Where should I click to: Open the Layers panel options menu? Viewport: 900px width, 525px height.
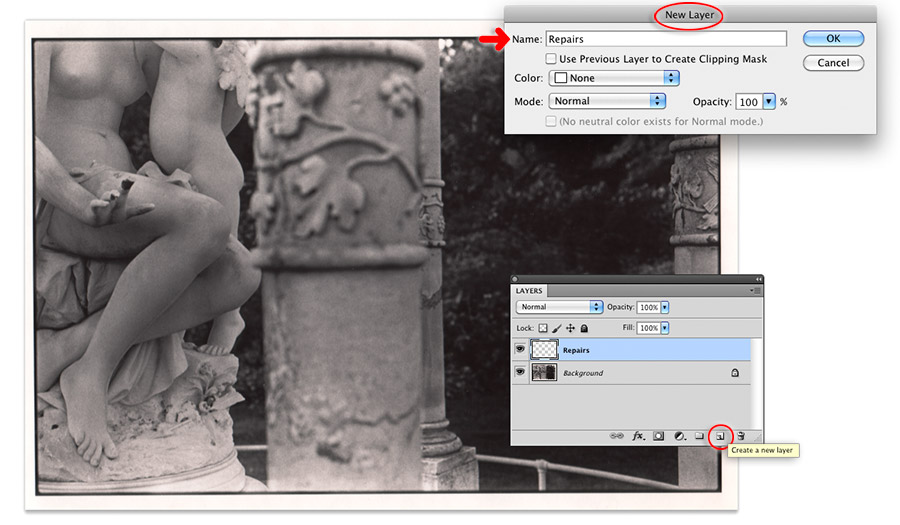pos(755,290)
